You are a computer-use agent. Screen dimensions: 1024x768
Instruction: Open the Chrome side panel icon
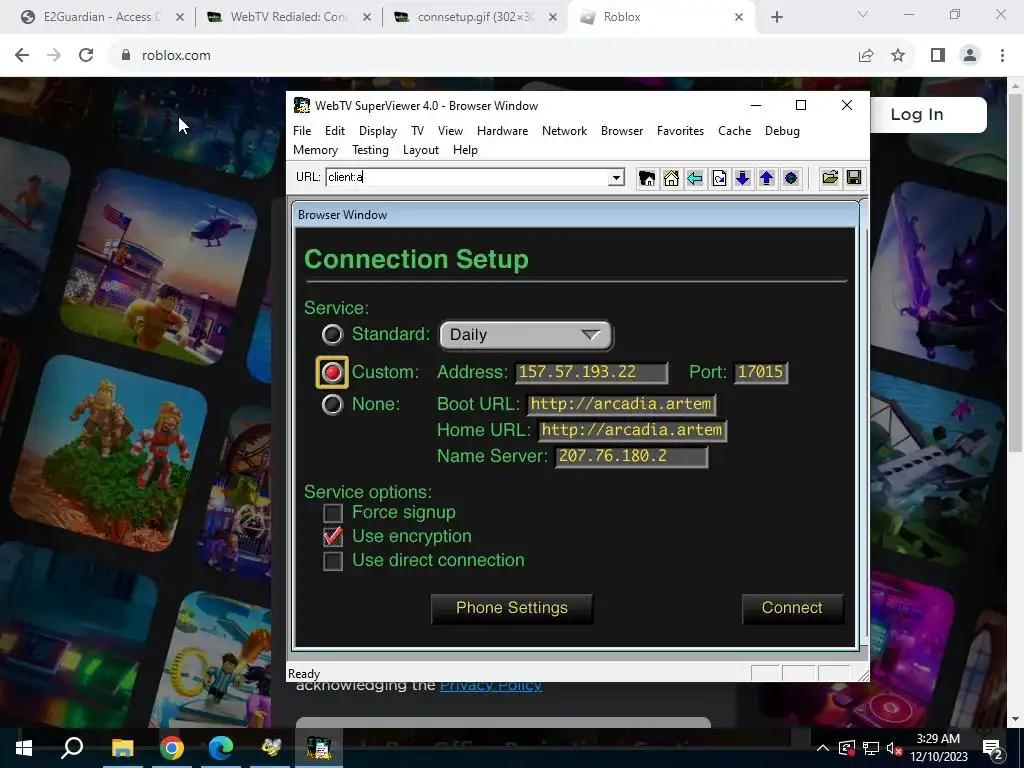(x=938, y=56)
